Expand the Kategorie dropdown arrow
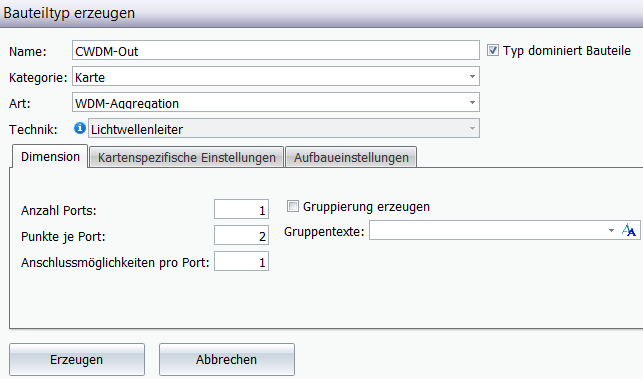The width and height of the screenshot is (643, 379). coord(472,77)
